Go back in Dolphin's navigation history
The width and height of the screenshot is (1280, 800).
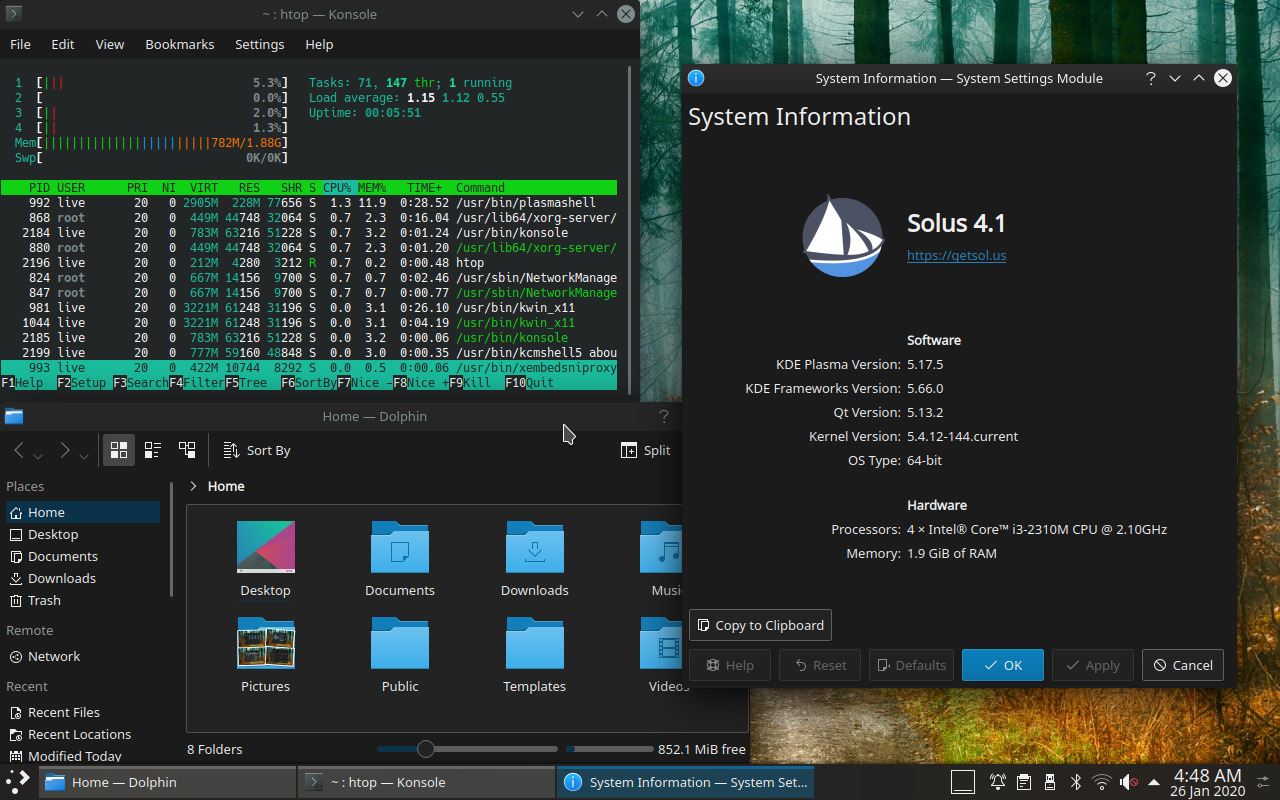point(18,450)
